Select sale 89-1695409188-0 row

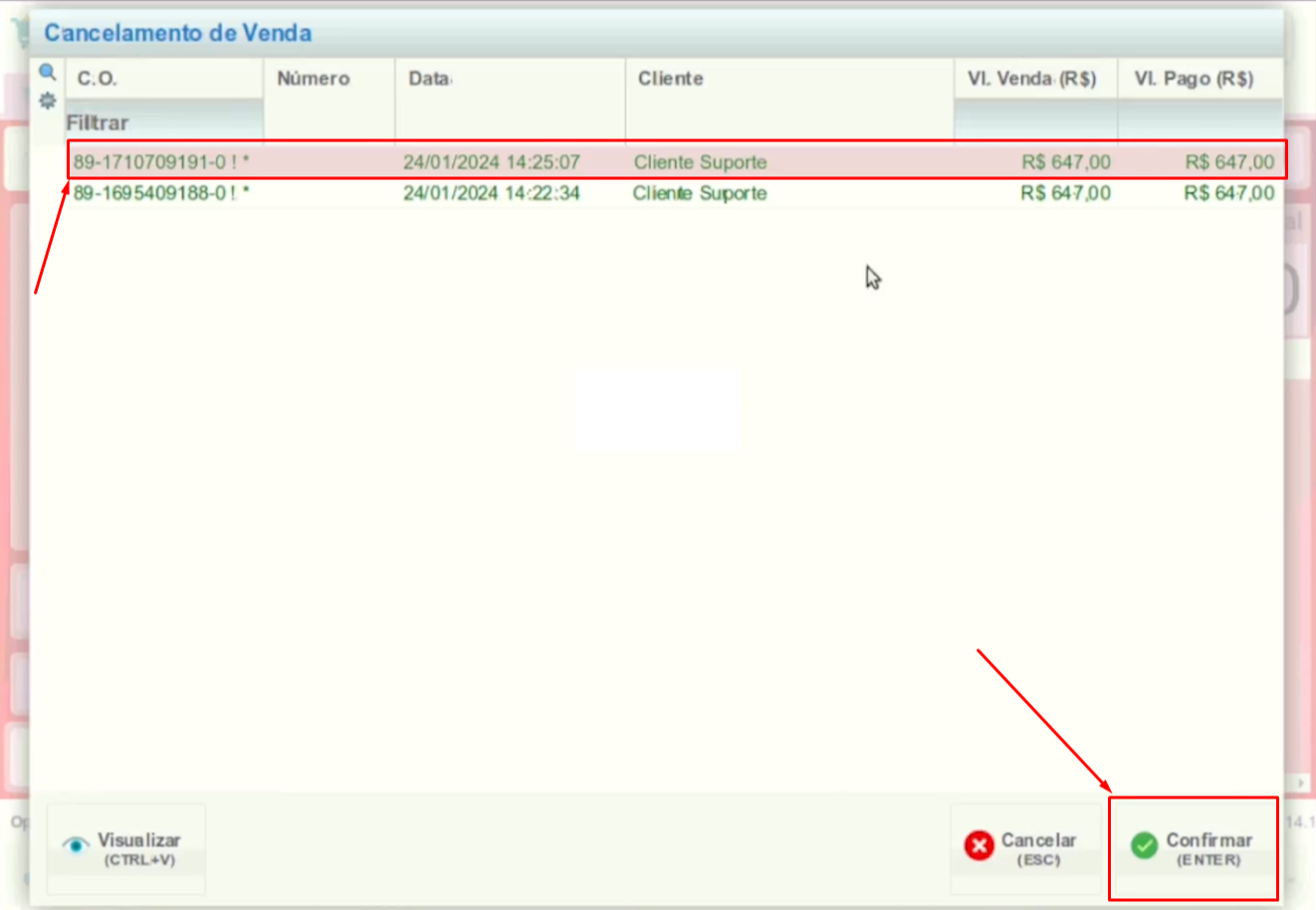[x=161, y=193]
